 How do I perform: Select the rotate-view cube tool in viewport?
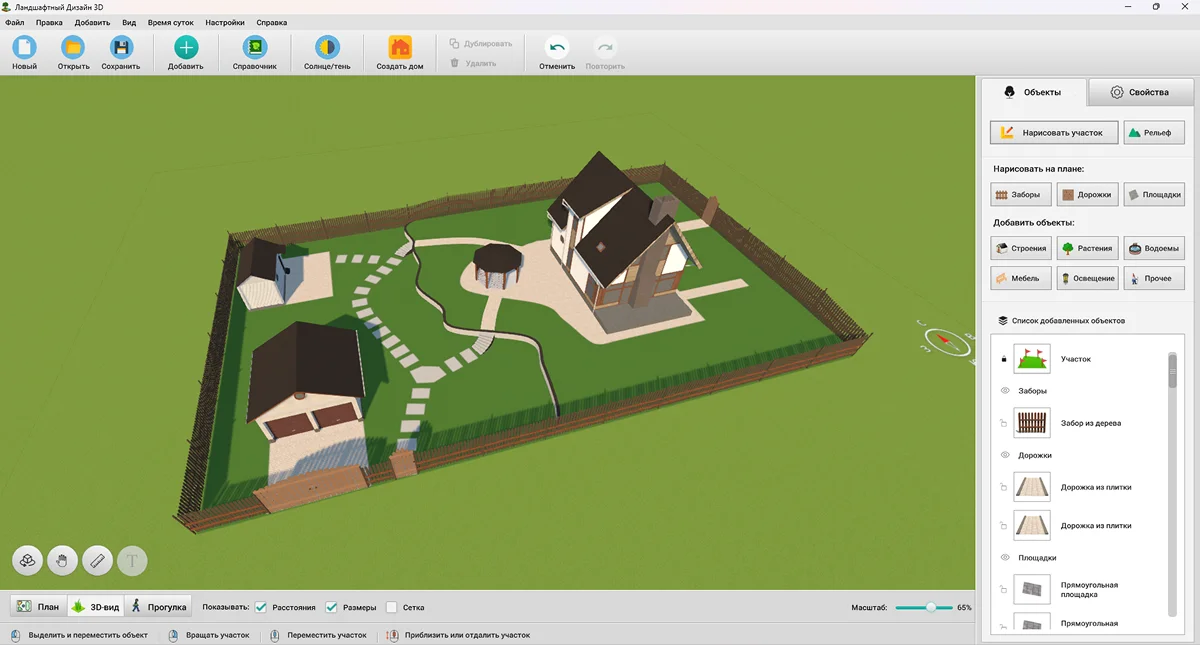tap(28, 560)
